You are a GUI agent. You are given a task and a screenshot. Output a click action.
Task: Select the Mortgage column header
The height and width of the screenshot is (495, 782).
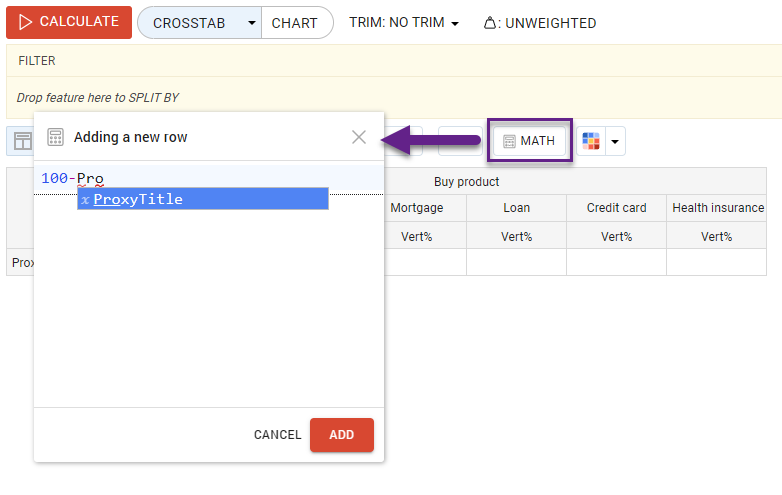416,208
